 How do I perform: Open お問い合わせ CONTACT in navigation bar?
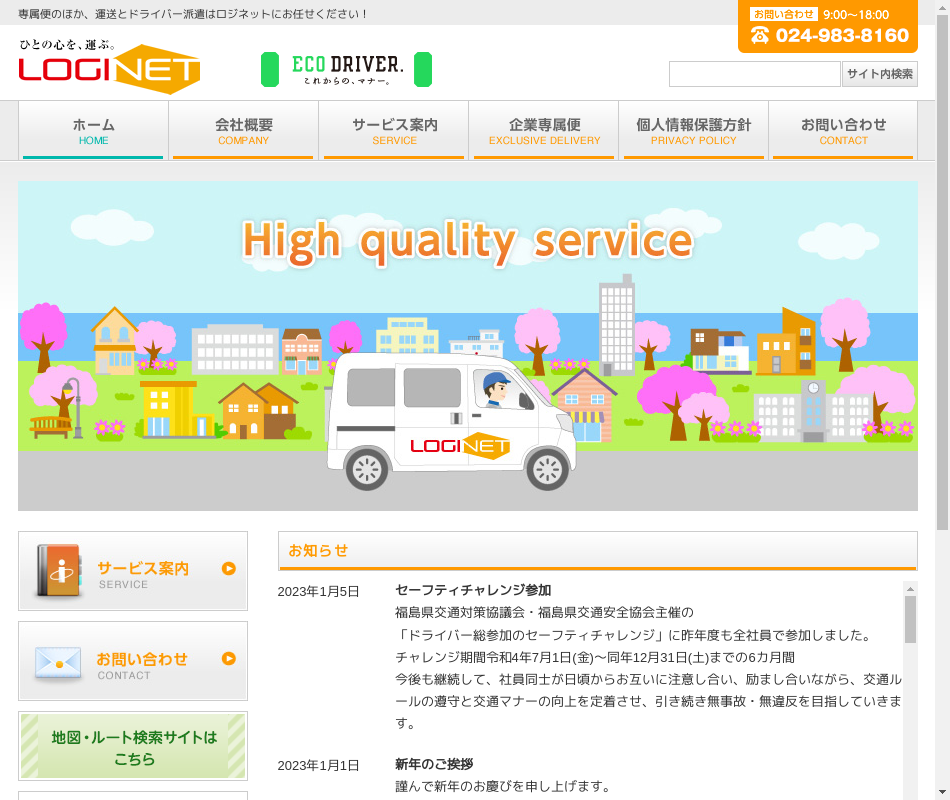tap(843, 131)
